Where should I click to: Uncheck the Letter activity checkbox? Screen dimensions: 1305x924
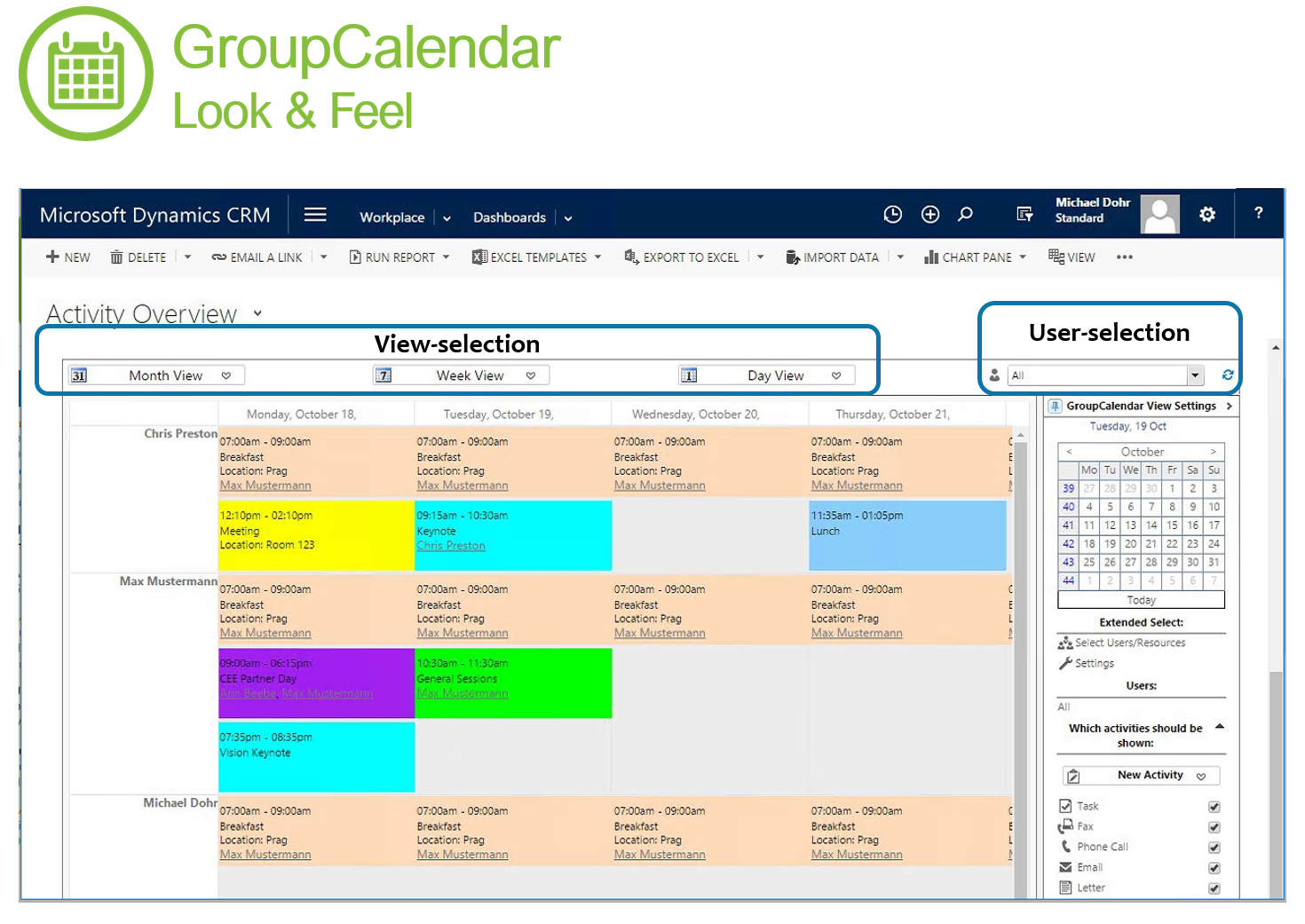pyautogui.click(x=1214, y=888)
